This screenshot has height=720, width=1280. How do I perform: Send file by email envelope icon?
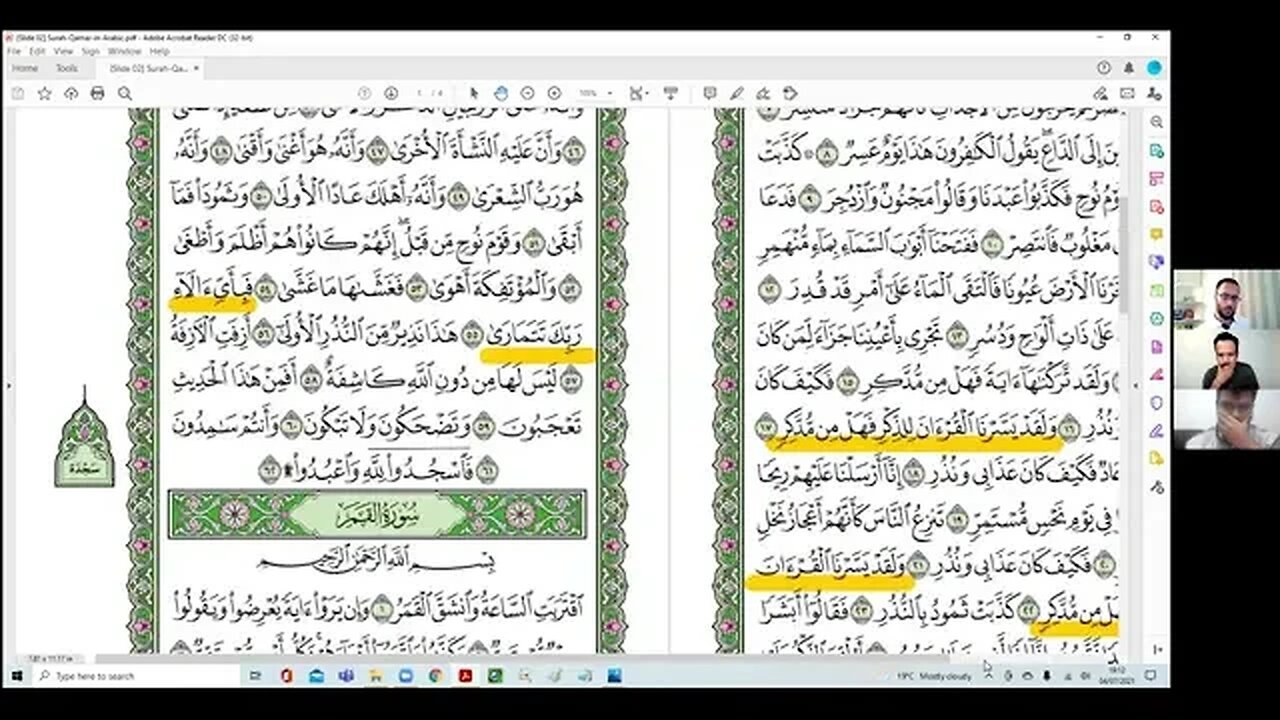coord(1128,93)
